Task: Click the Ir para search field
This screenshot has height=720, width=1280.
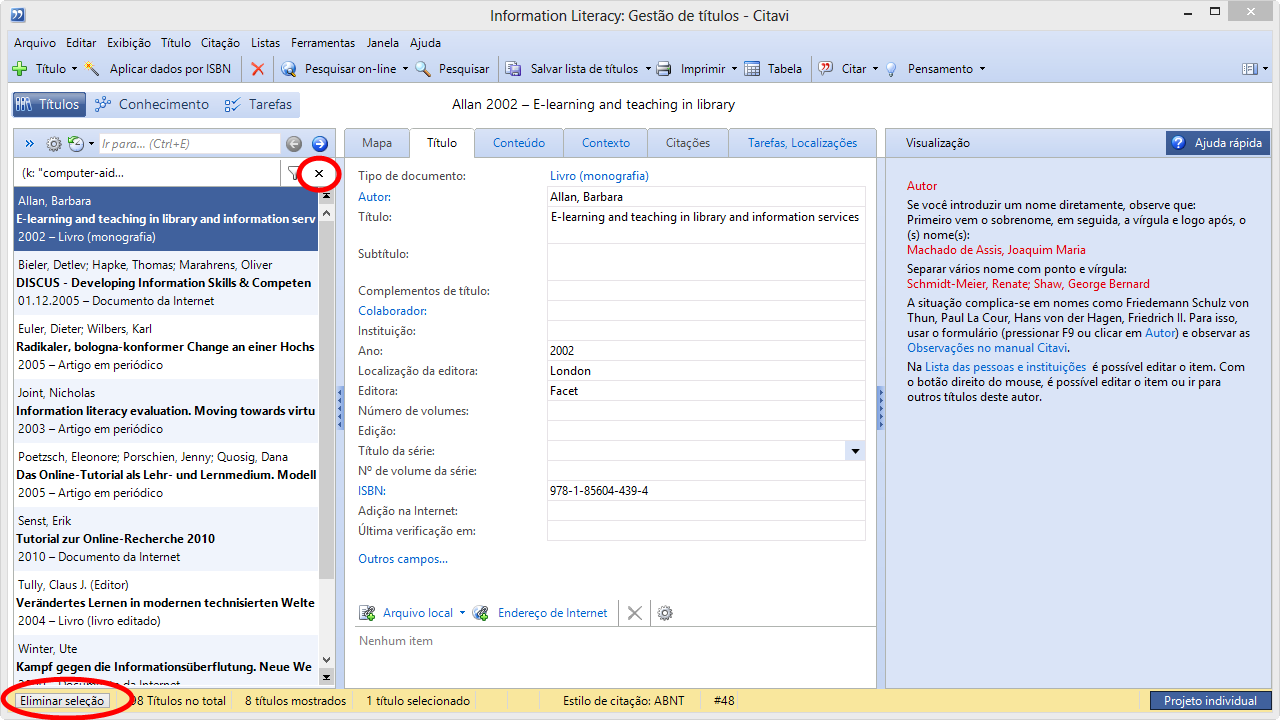Action: [189, 144]
